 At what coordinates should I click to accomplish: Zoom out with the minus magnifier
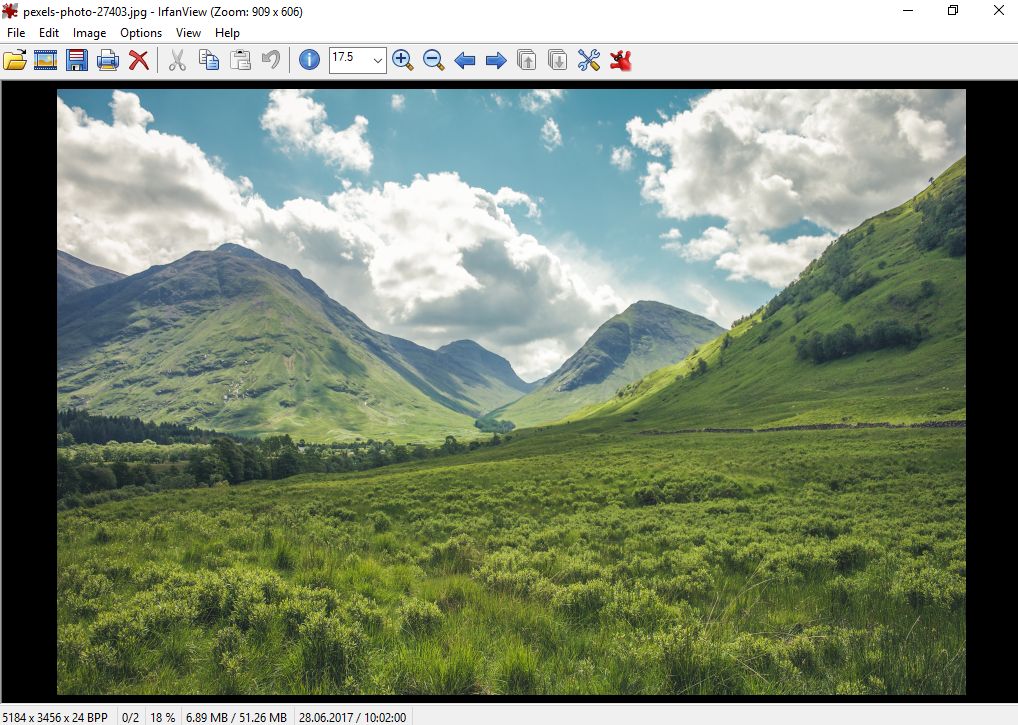click(434, 60)
